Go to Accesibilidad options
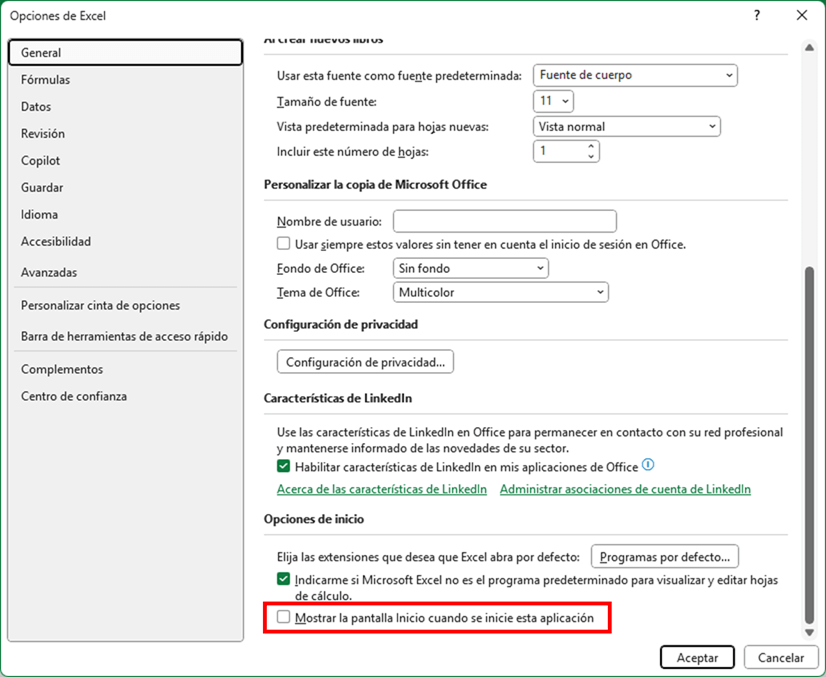 [125, 241]
